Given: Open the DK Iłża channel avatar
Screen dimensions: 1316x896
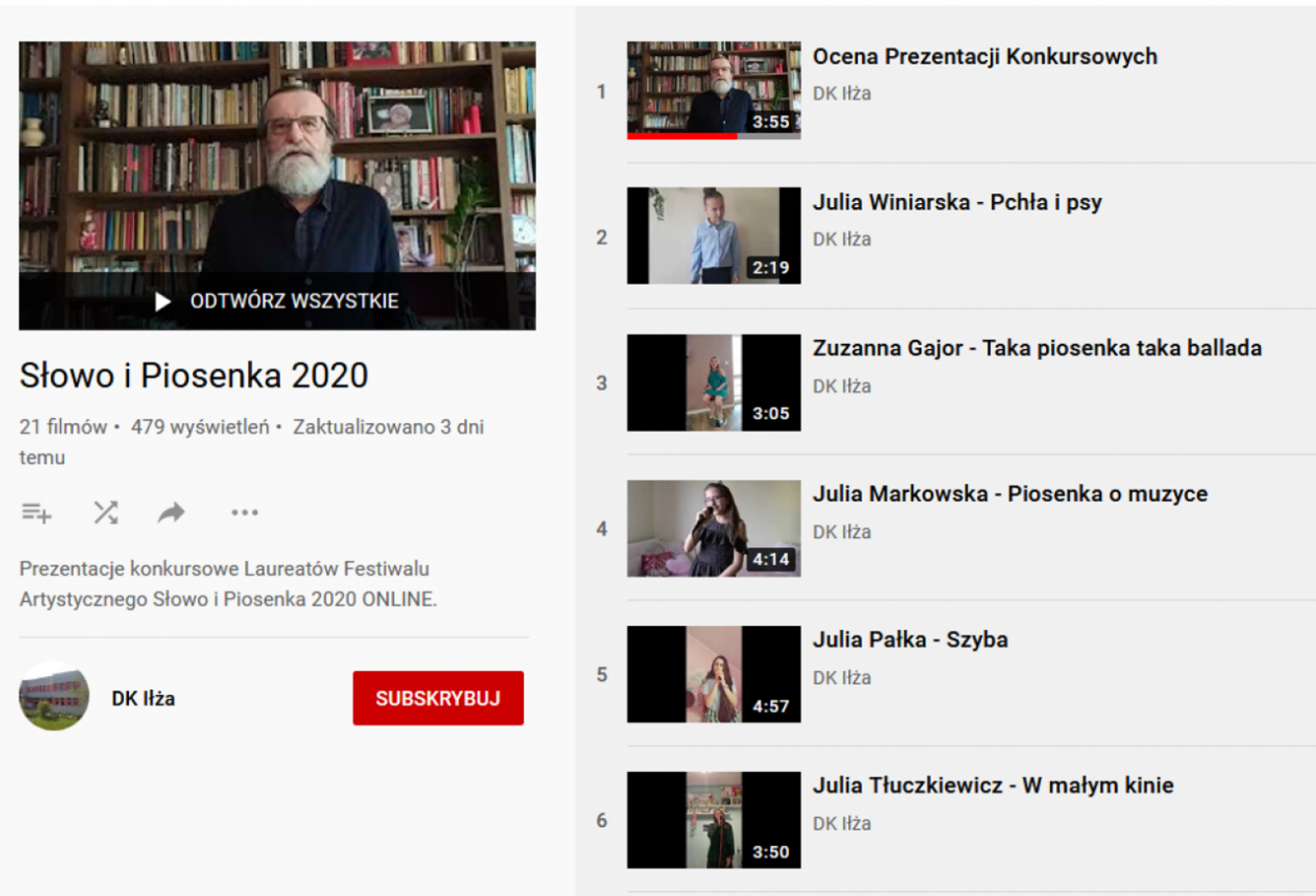Looking at the screenshot, I should click(x=54, y=697).
